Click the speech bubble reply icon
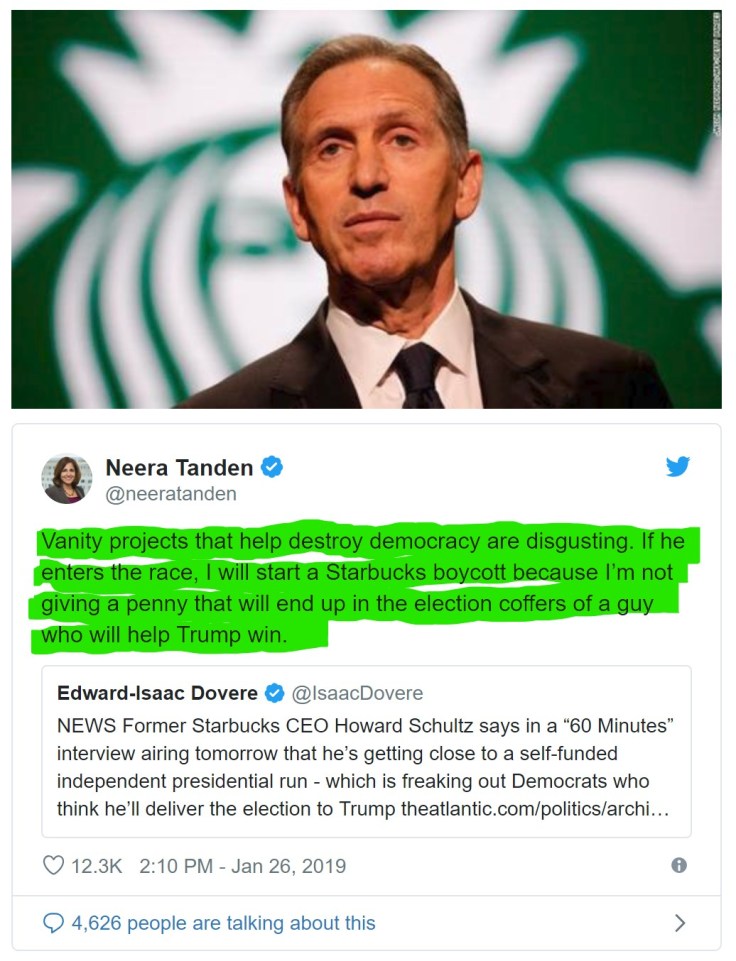Image resolution: width=736 pixels, height=961 pixels. pyautogui.click(x=53, y=922)
